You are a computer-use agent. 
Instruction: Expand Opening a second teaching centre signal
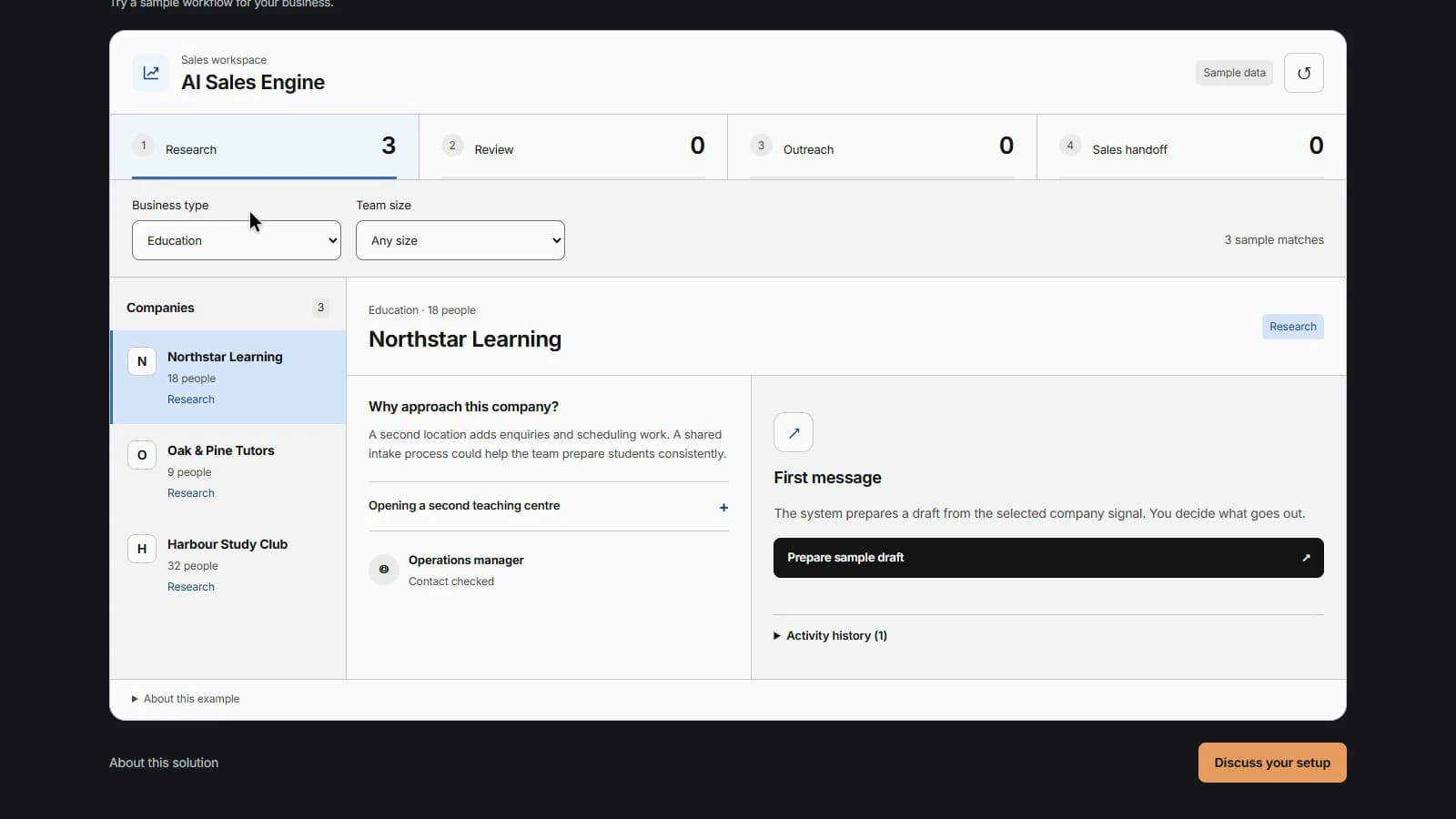click(549, 506)
